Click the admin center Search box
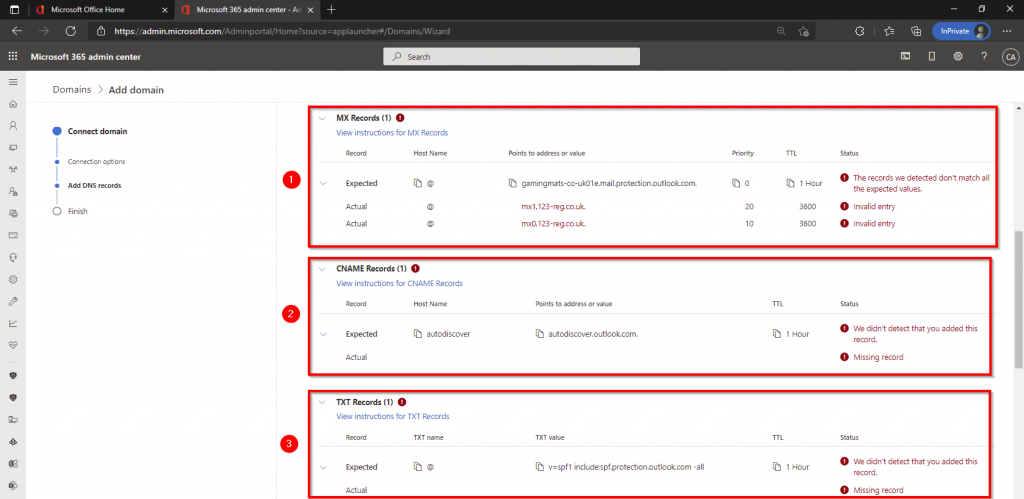The image size is (1024, 499). pos(511,57)
